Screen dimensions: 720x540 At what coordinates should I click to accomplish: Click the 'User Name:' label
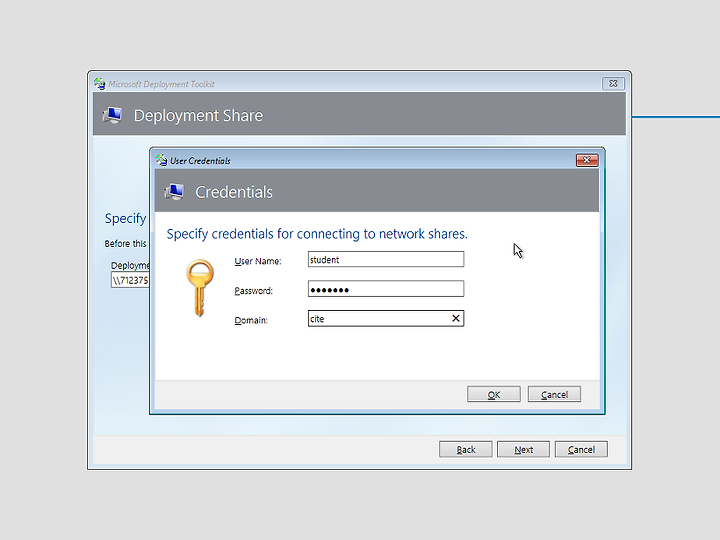[x=258, y=261]
